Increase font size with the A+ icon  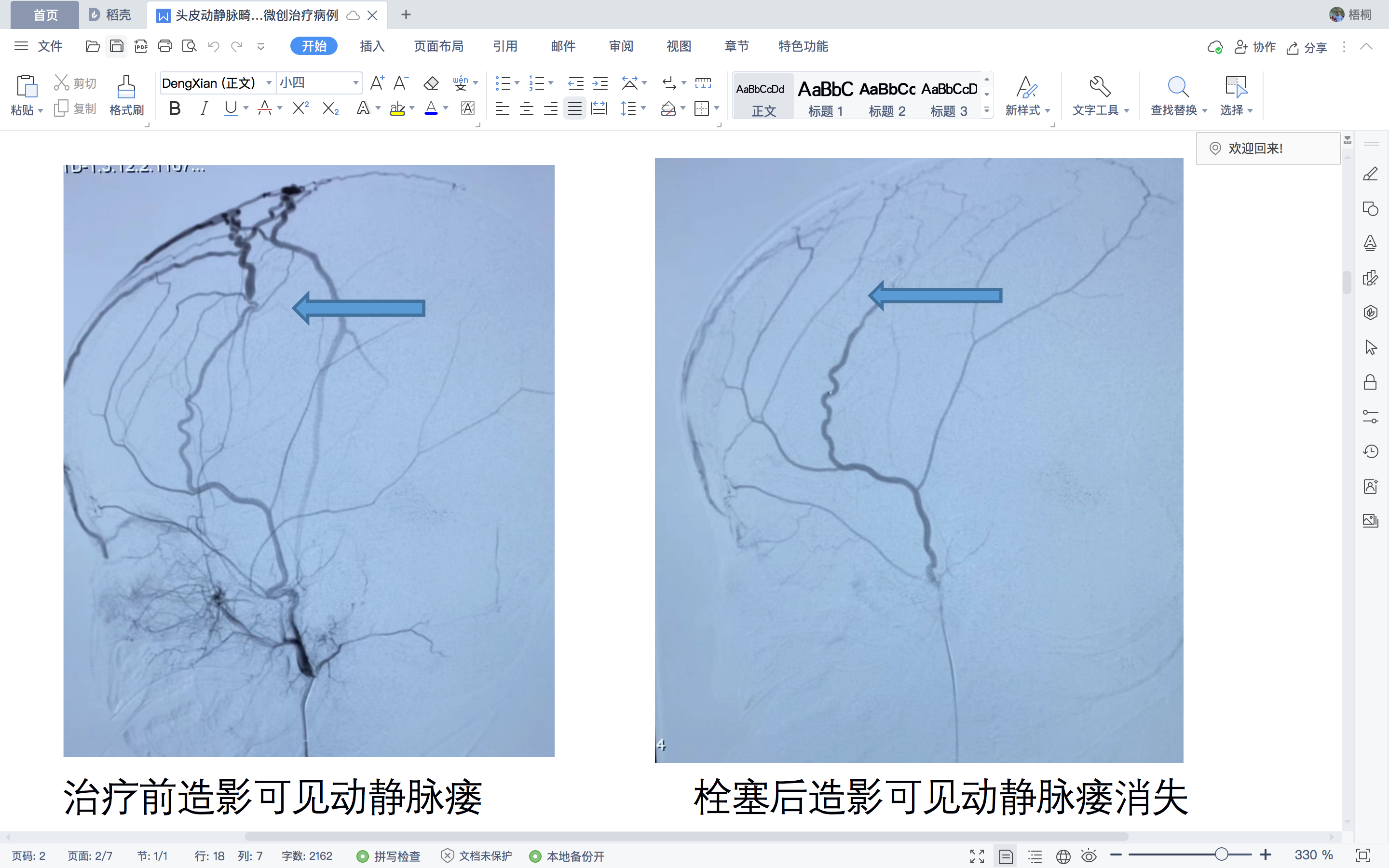(x=377, y=83)
